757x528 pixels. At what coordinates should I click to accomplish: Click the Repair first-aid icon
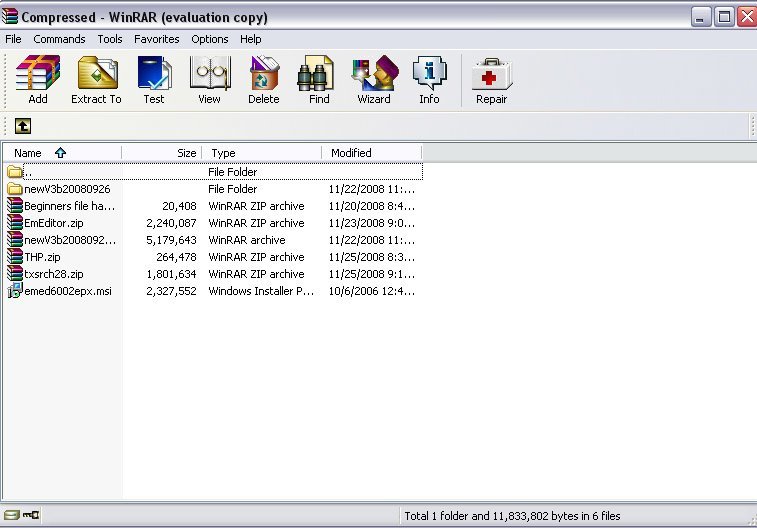[x=491, y=74]
